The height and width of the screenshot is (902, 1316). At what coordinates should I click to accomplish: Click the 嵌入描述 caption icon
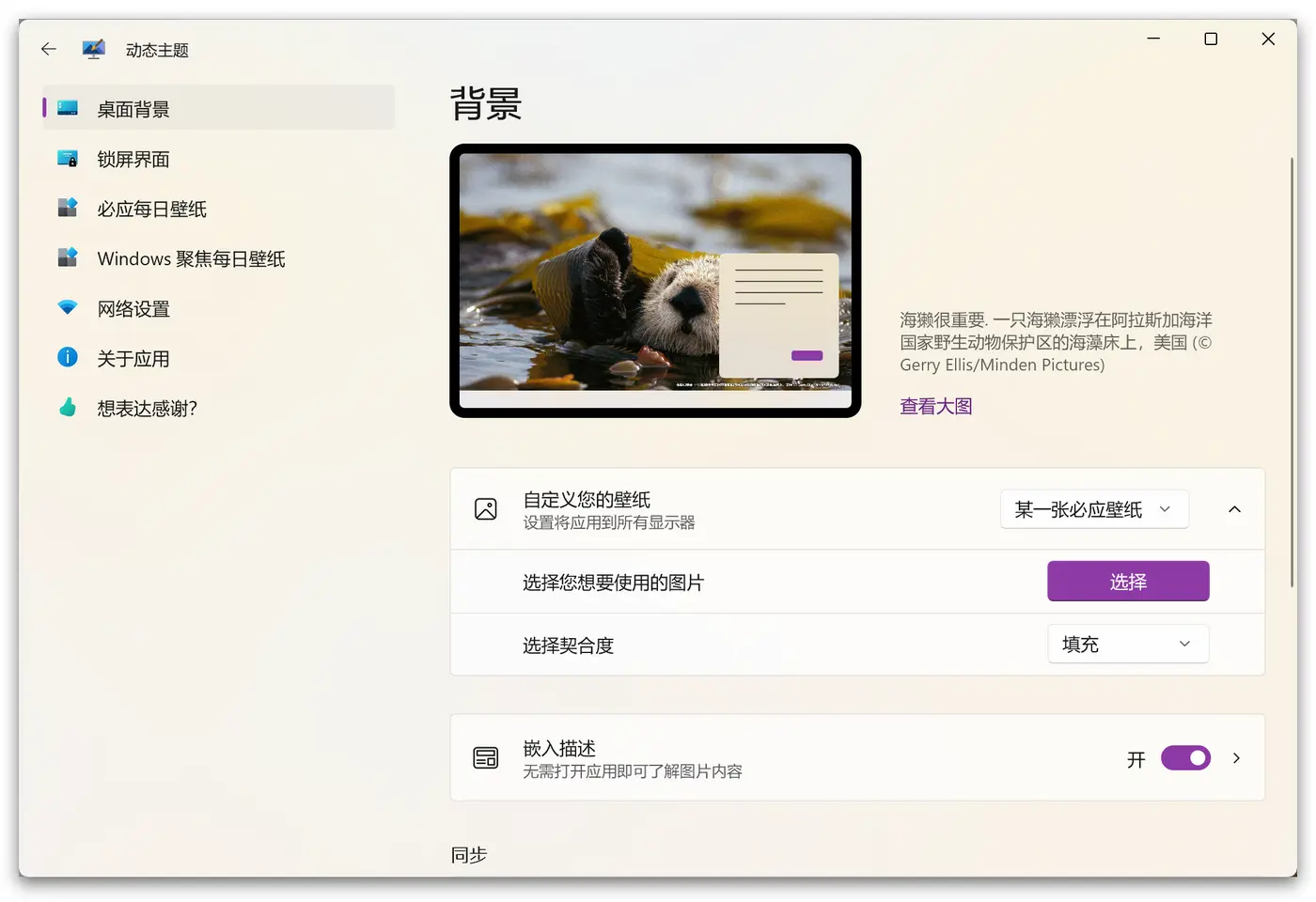coord(486,758)
